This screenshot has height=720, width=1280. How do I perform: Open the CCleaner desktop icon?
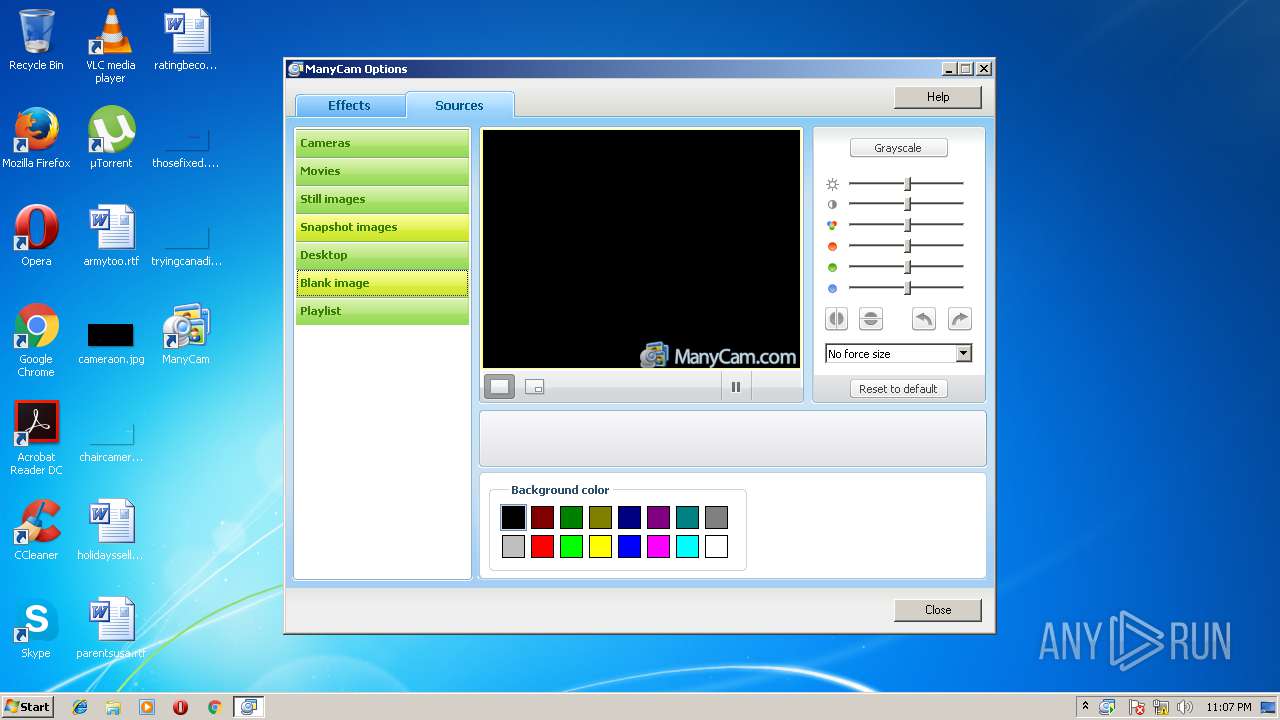(x=36, y=530)
